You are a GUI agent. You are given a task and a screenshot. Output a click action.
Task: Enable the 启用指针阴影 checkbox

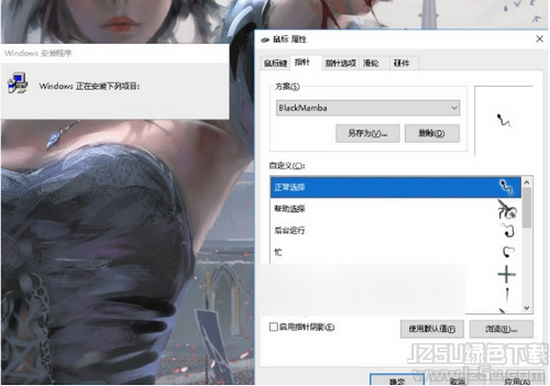coord(274,327)
